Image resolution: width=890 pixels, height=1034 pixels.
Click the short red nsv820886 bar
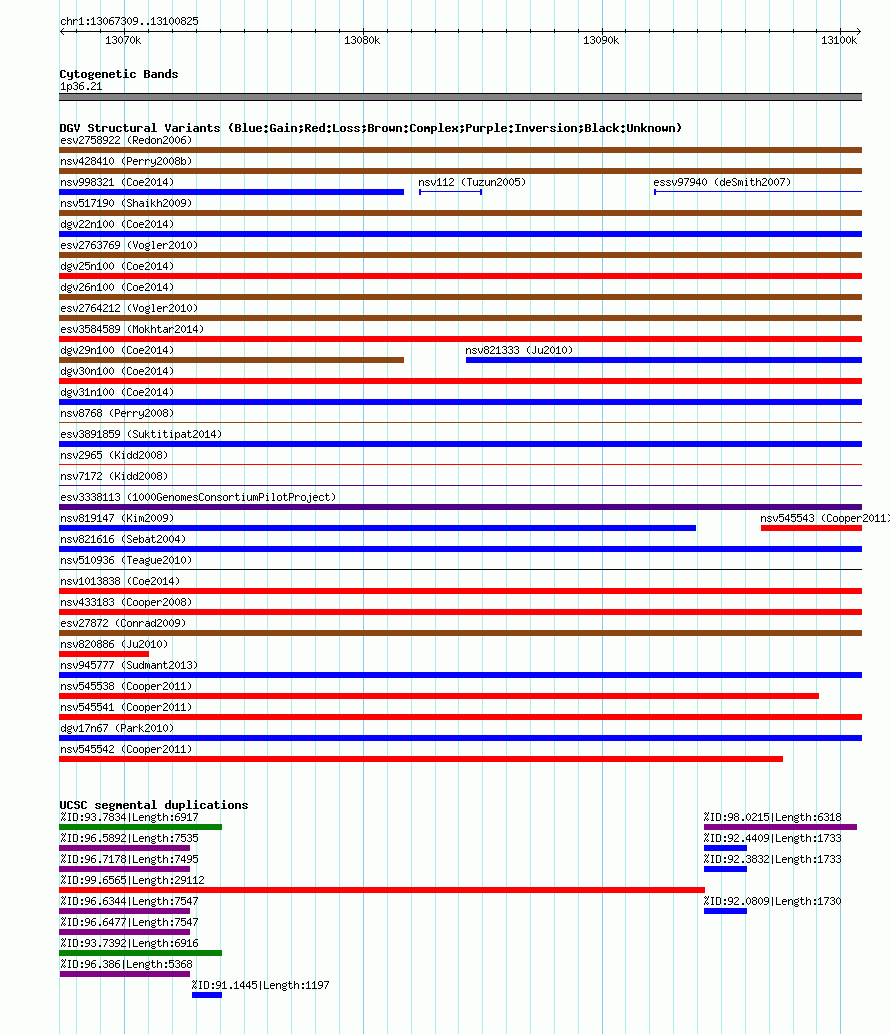tap(104, 654)
